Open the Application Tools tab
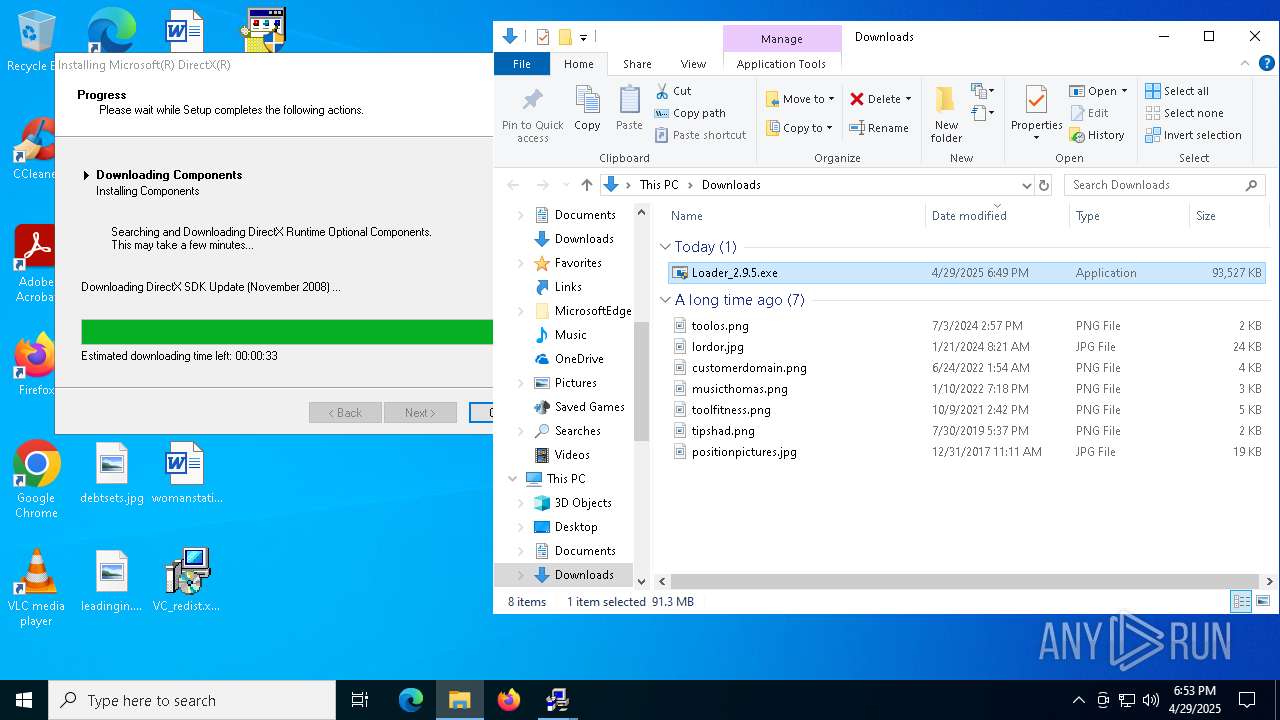The image size is (1280, 720). pyautogui.click(x=781, y=64)
